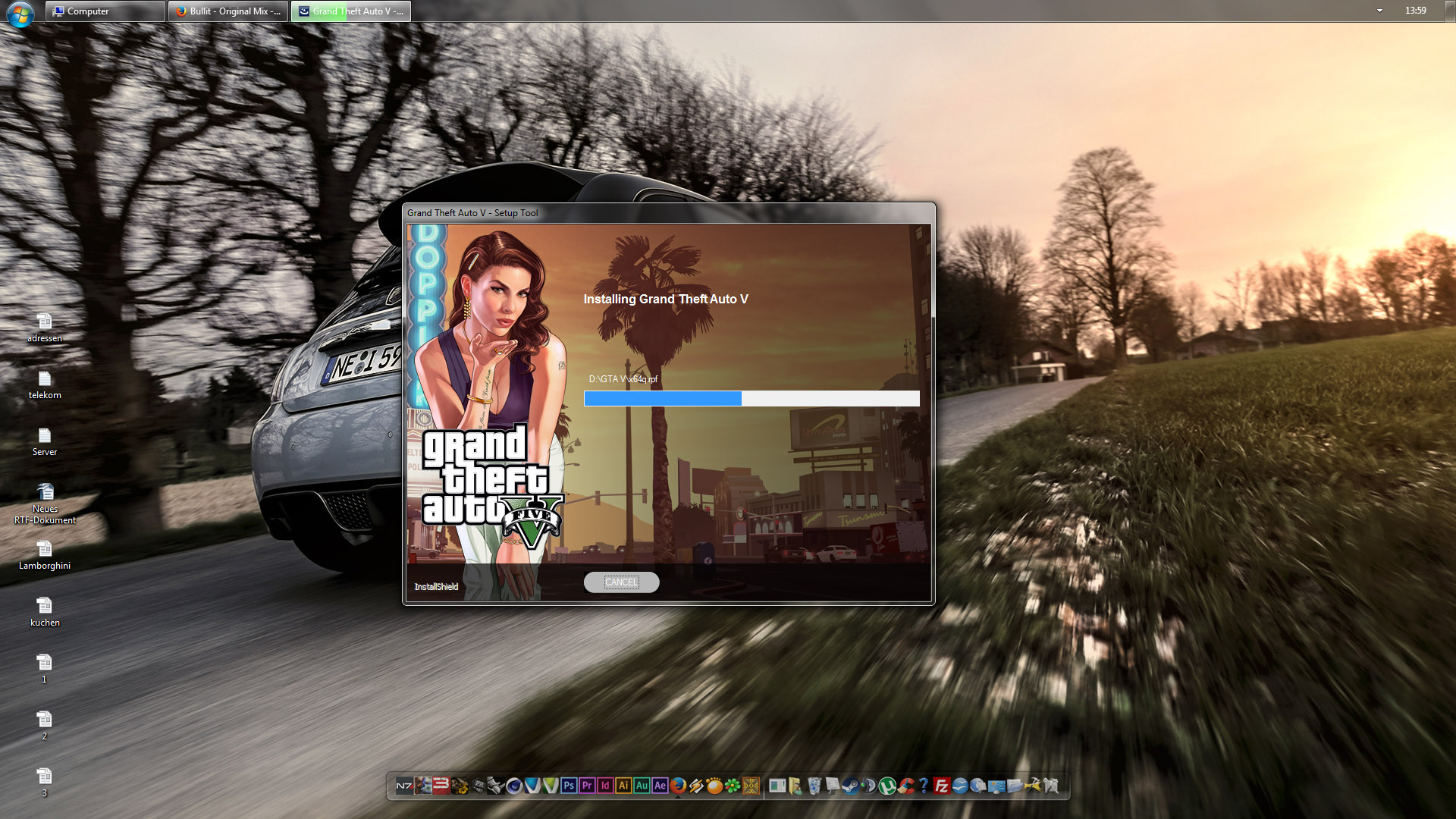Select the telekom desktop file

(45, 384)
